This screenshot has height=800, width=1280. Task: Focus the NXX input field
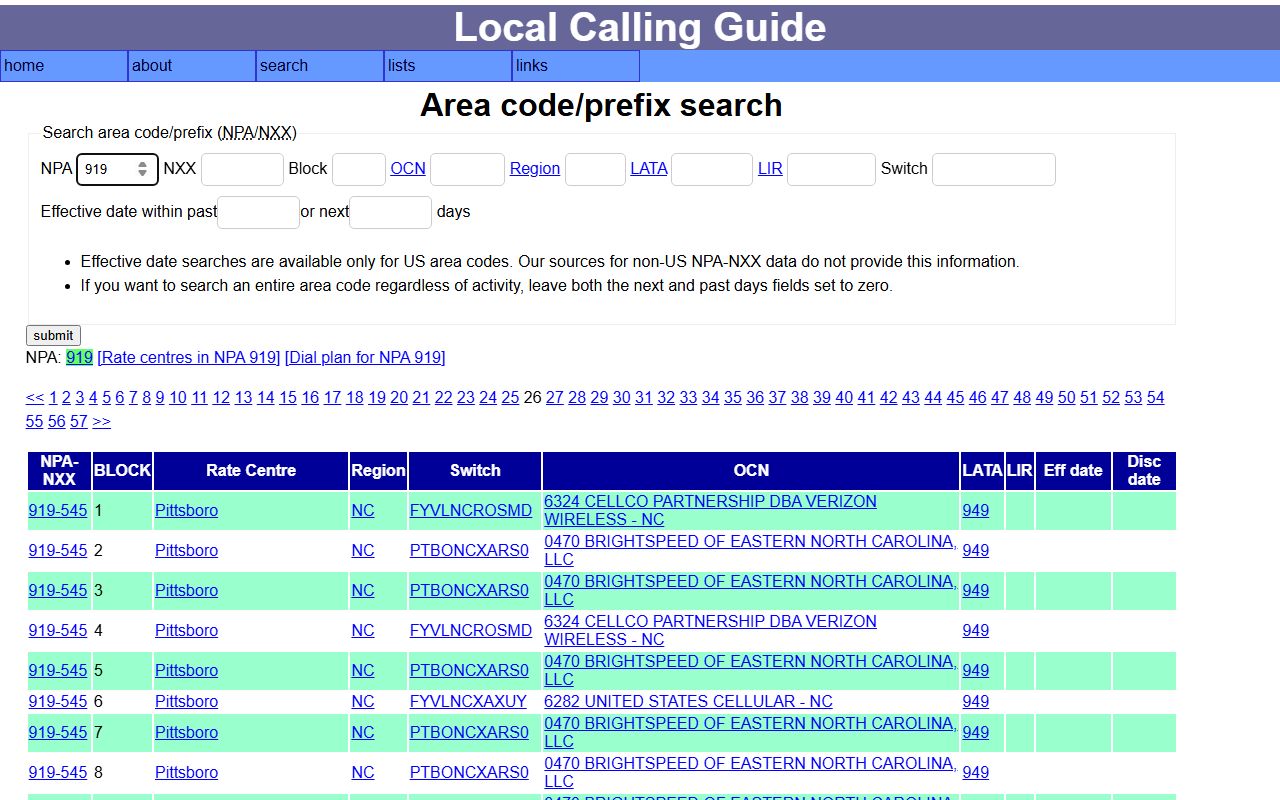(x=242, y=169)
